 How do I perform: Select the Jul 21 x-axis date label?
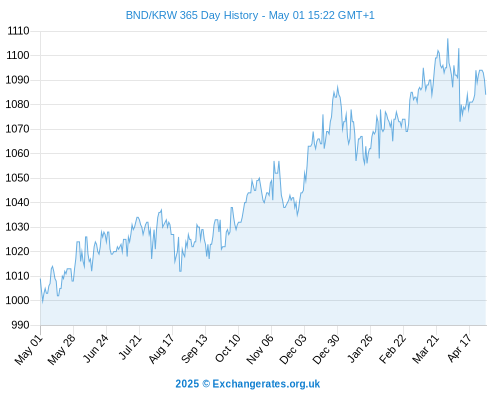[x=130, y=347]
